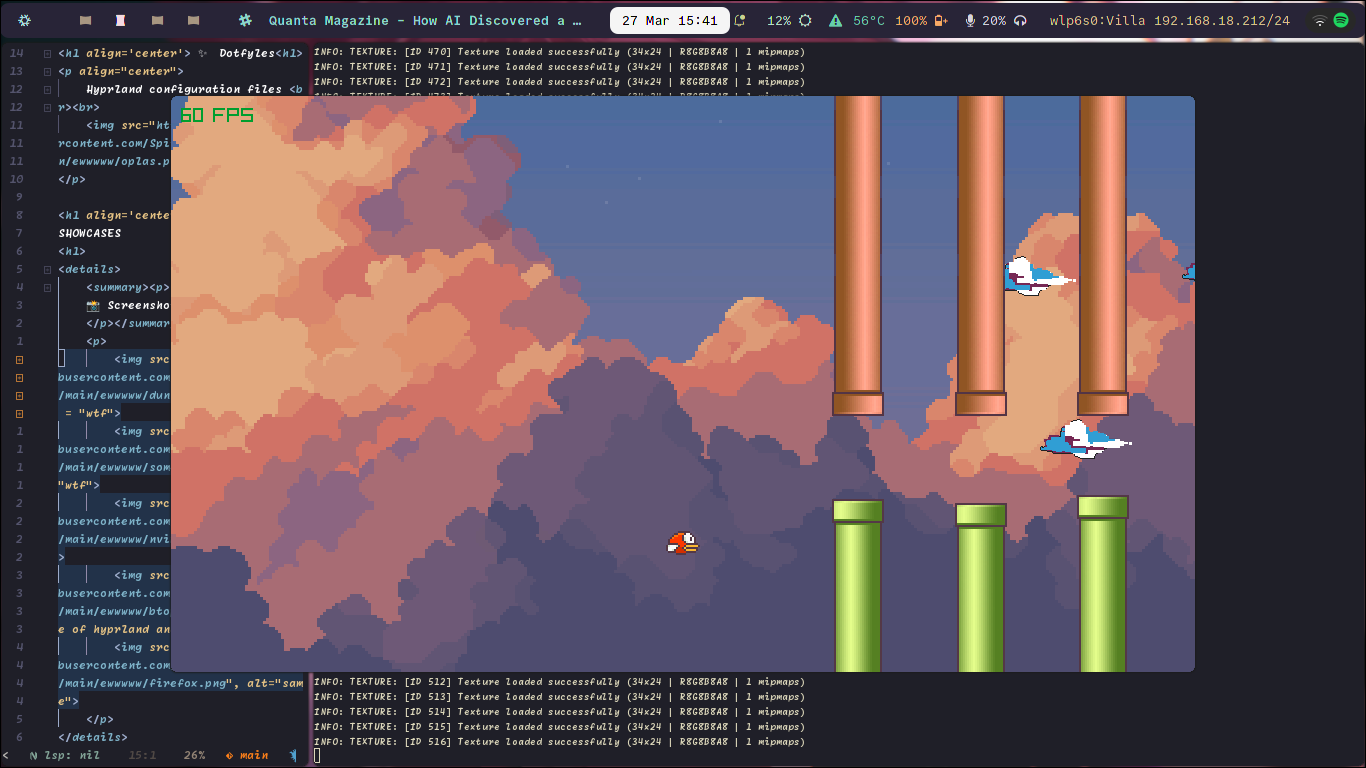Image resolution: width=1366 pixels, height=768 pixels.
Task: Click the /main/ewwwww/nvi path line
Action: pos(114,539)
